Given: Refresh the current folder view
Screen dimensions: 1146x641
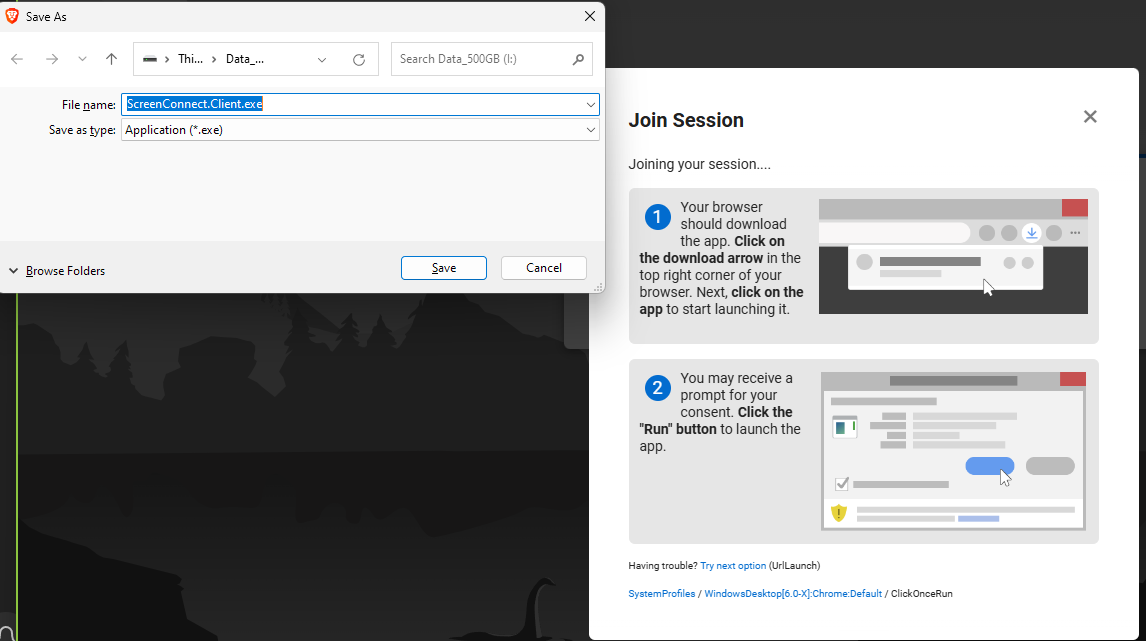Looking at the screenshot, I should [359, 60].
